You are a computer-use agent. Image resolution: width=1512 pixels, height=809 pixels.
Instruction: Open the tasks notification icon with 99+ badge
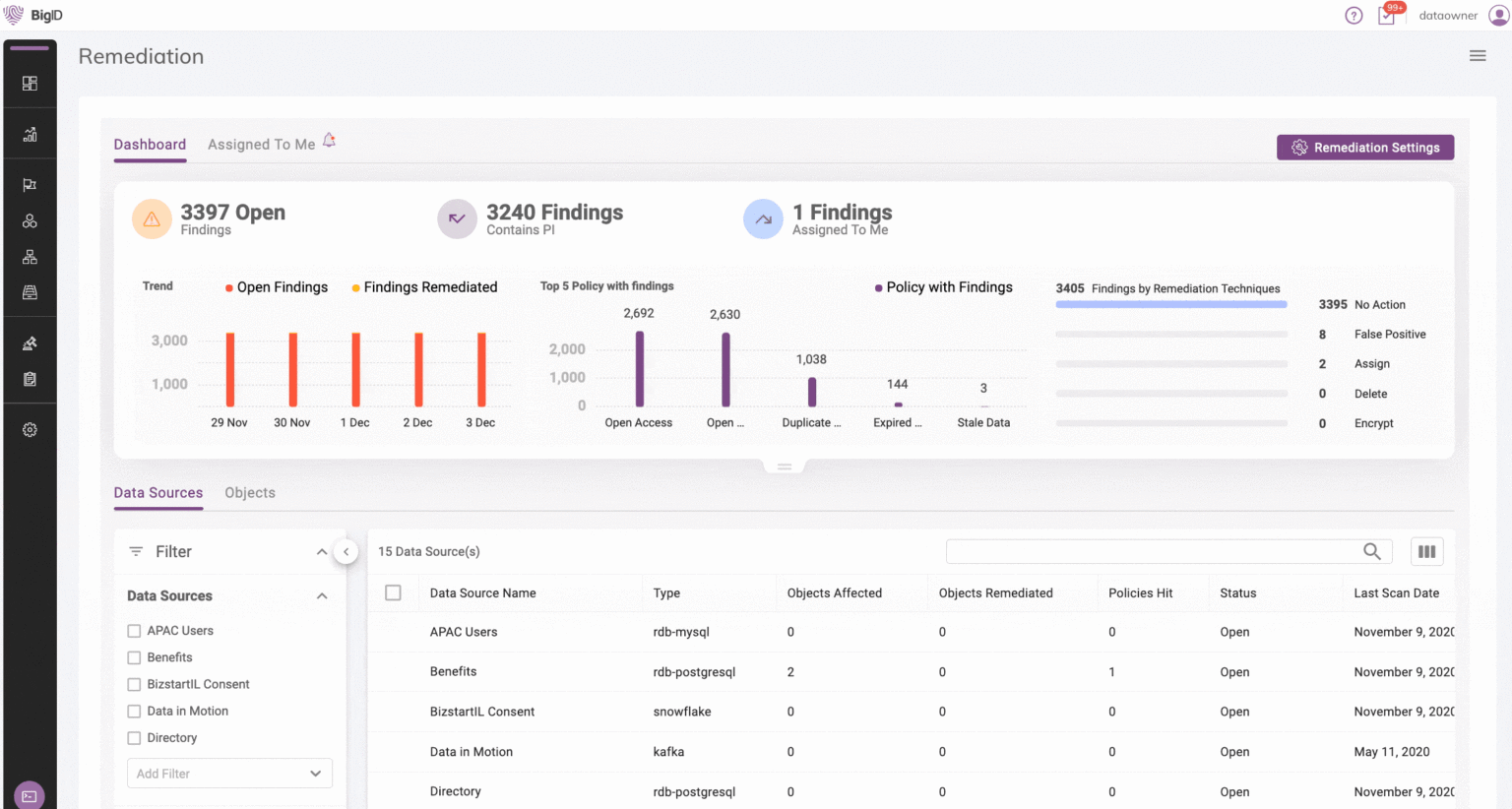point(1387,16)
